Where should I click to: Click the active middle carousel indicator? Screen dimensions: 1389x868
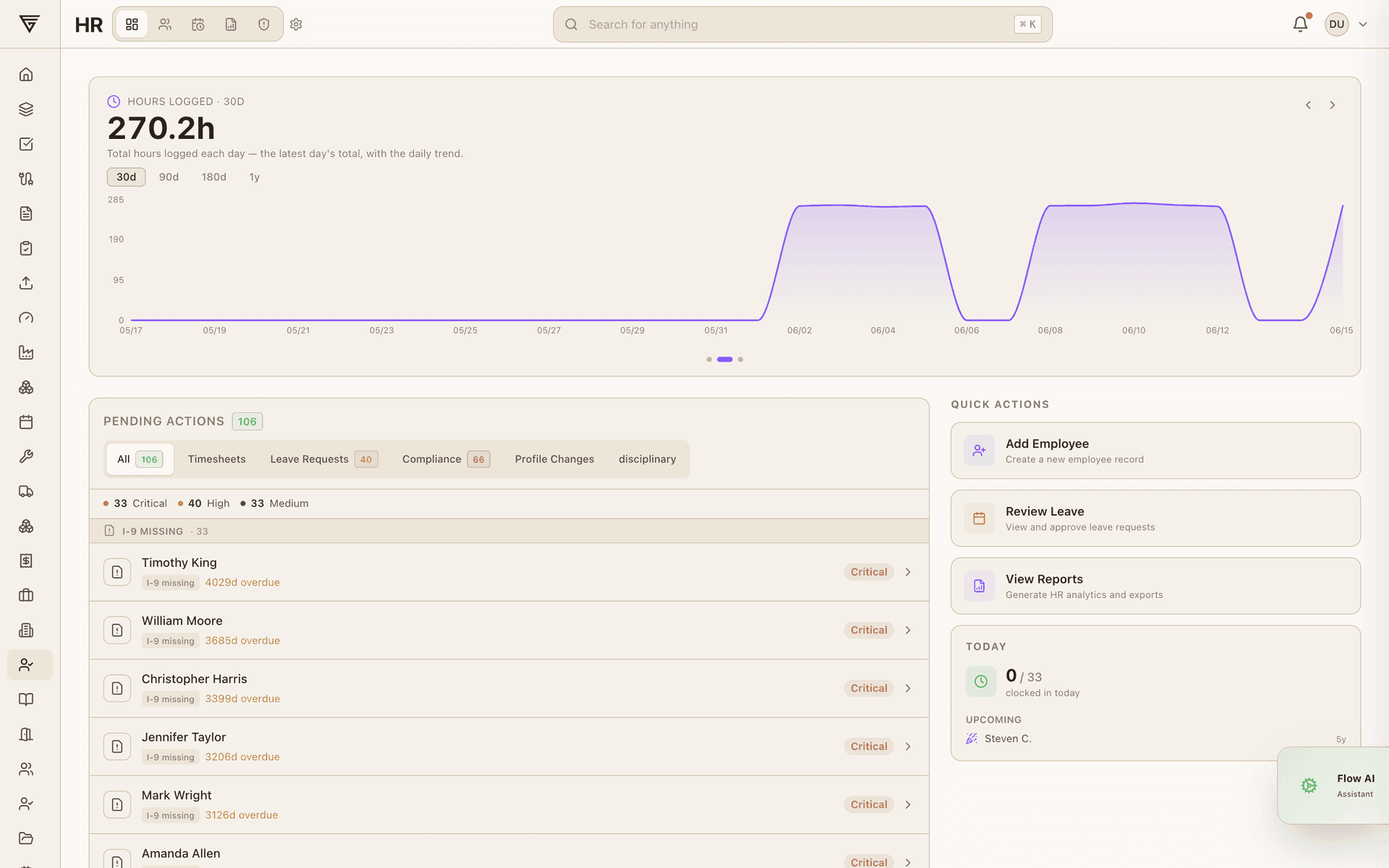point(725,359)
